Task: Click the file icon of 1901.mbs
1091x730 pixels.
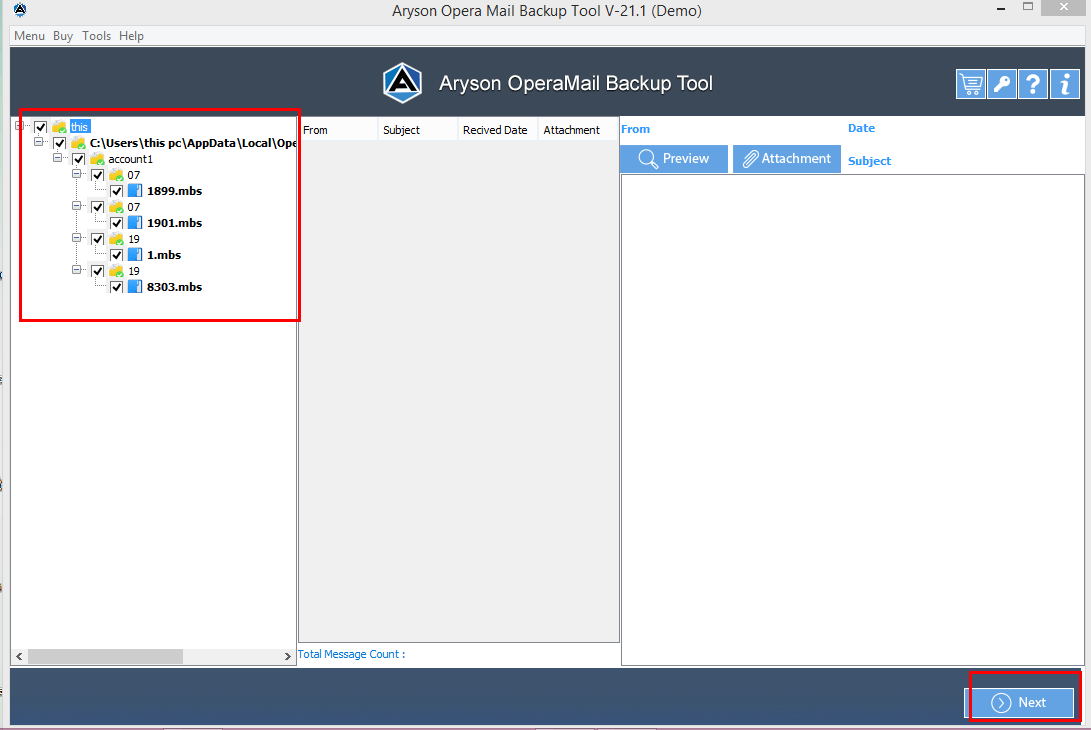Action: 135,223
